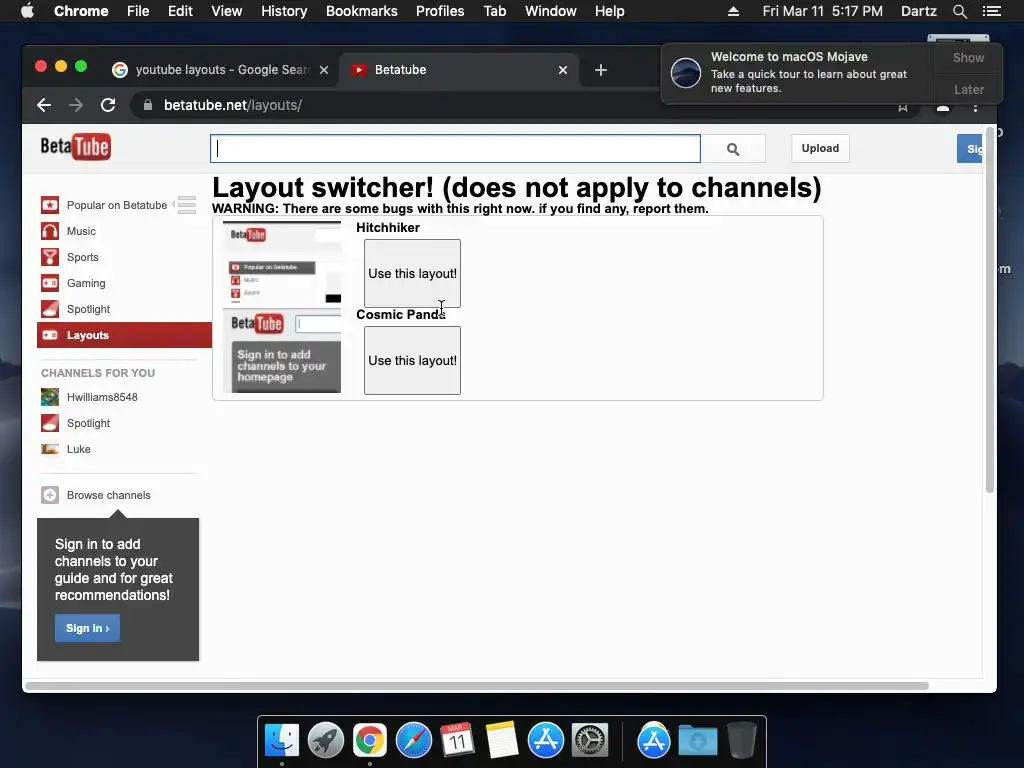
Task: Open Trash from the dock
Action: tap(741, 741)
